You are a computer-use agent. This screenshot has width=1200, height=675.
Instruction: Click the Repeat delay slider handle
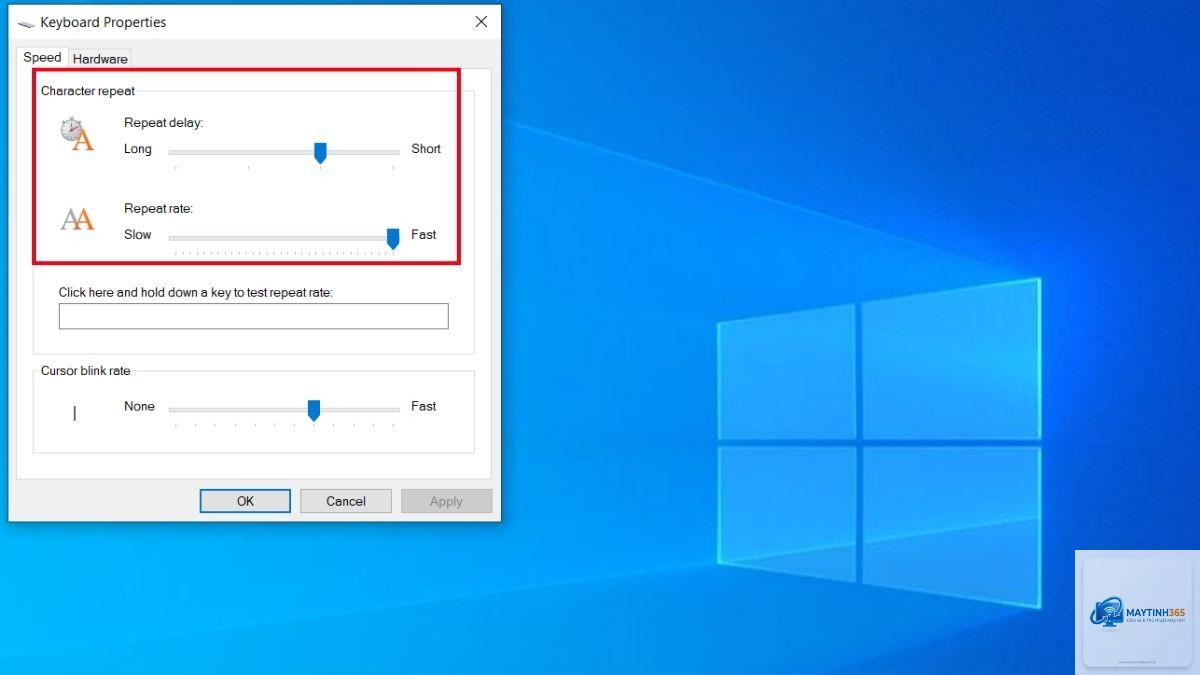tap(320, 152)
